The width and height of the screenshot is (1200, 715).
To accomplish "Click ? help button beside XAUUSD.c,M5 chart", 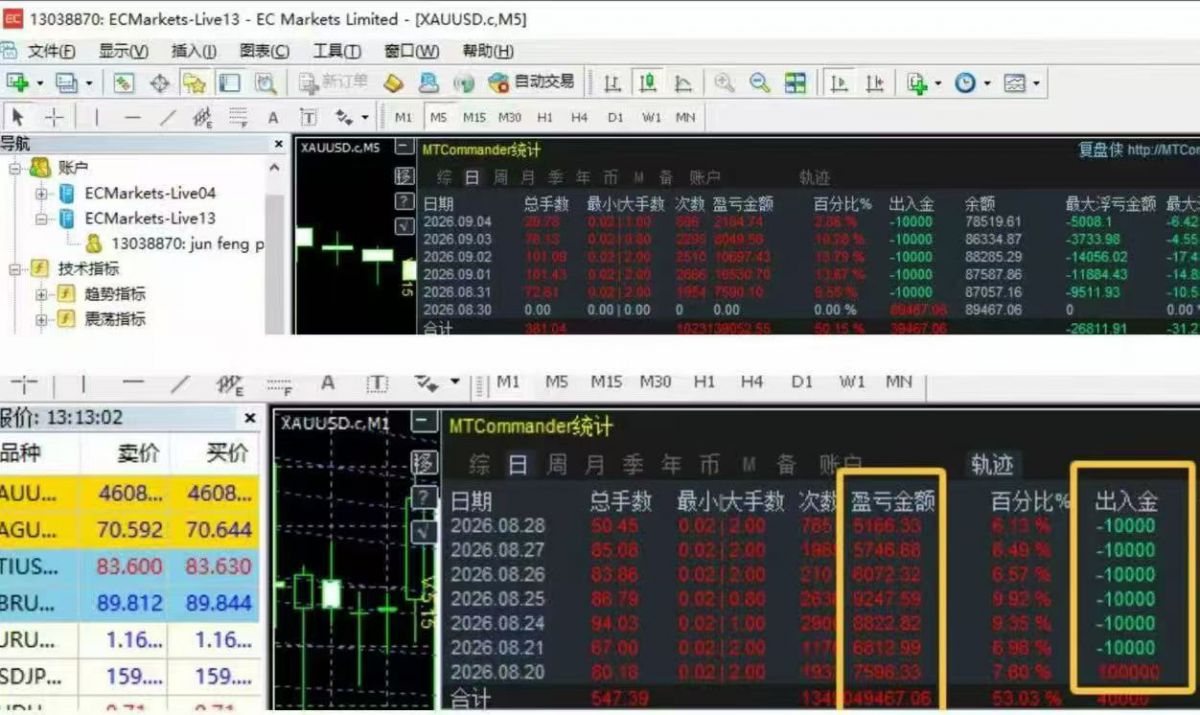I will (404, 202).
